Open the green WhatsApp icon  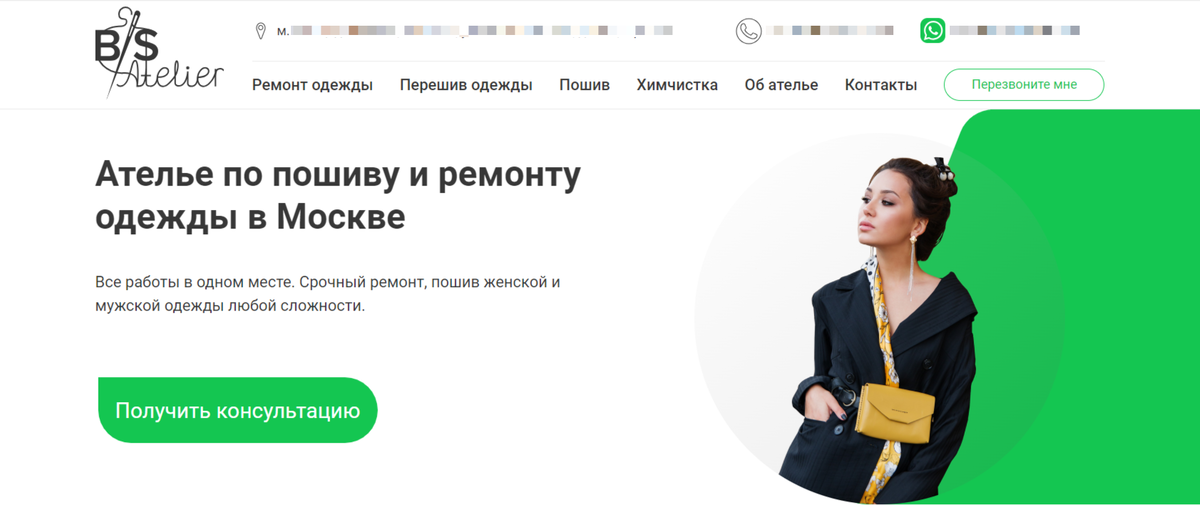tap(932, 31)
